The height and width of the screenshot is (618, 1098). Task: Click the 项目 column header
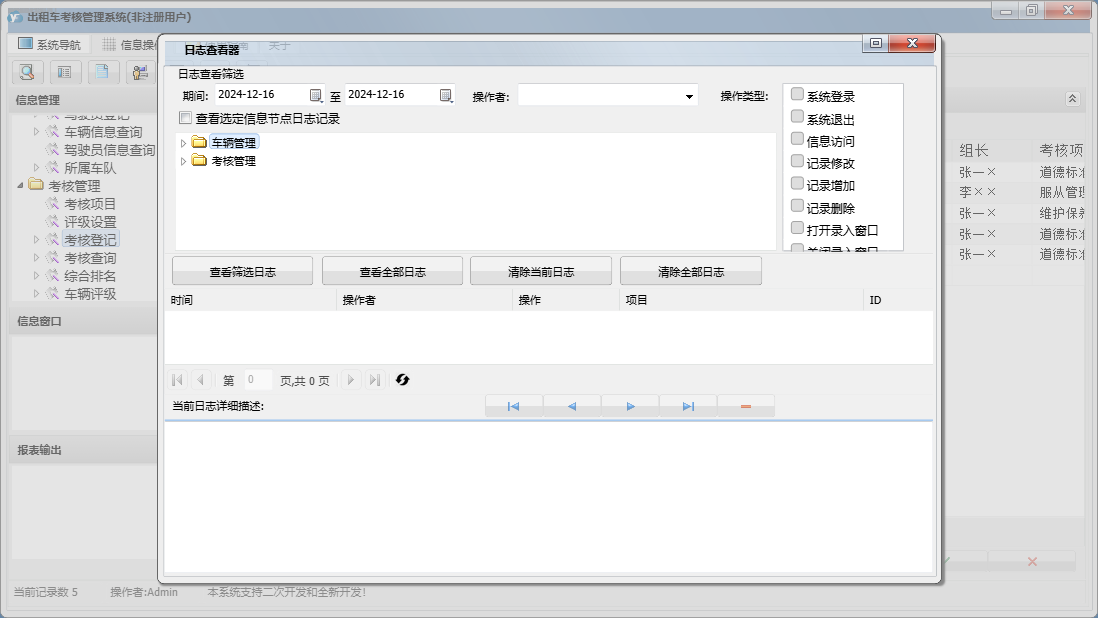742,300
